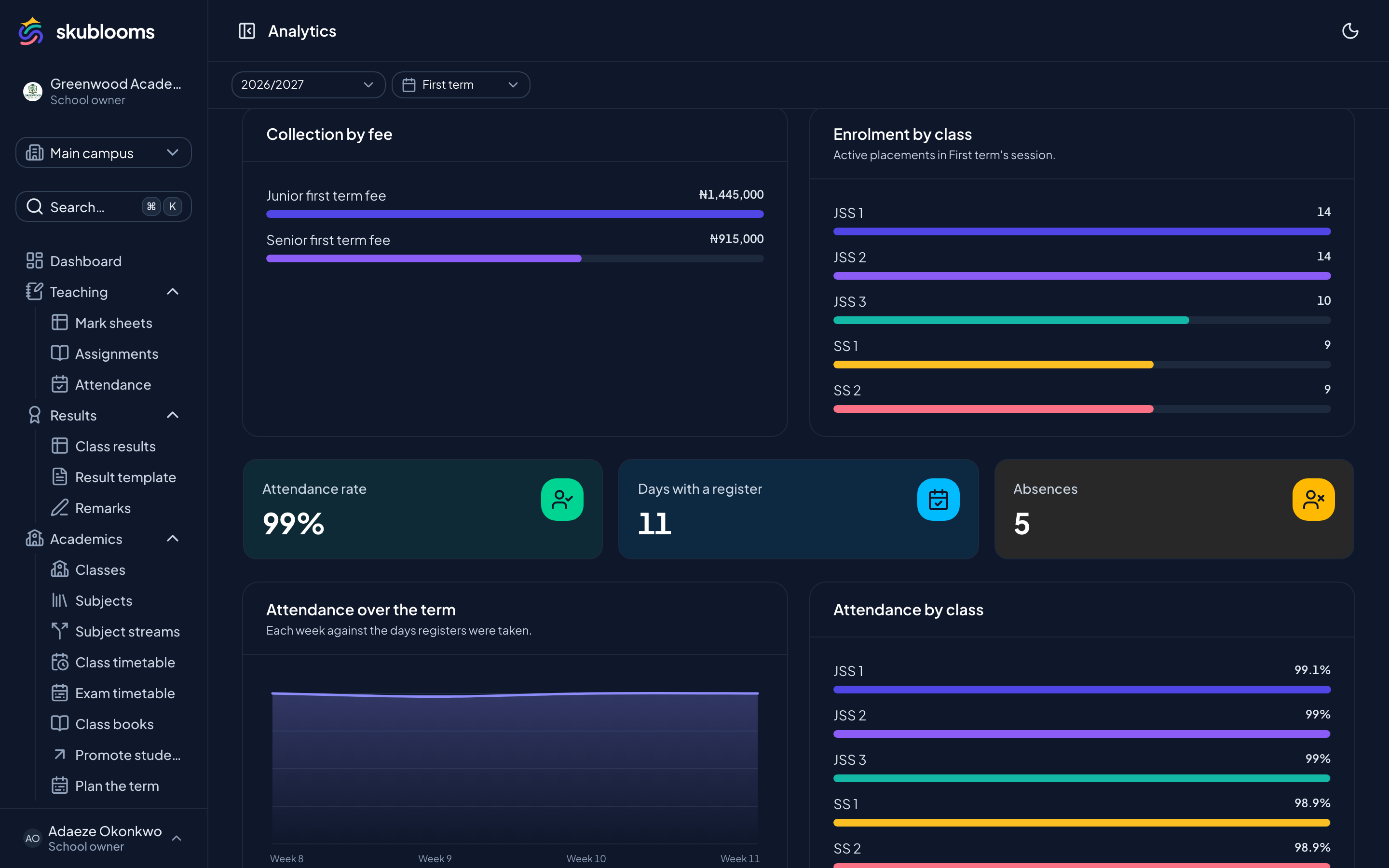Open the First term dropdown

[x=461, y=85]
